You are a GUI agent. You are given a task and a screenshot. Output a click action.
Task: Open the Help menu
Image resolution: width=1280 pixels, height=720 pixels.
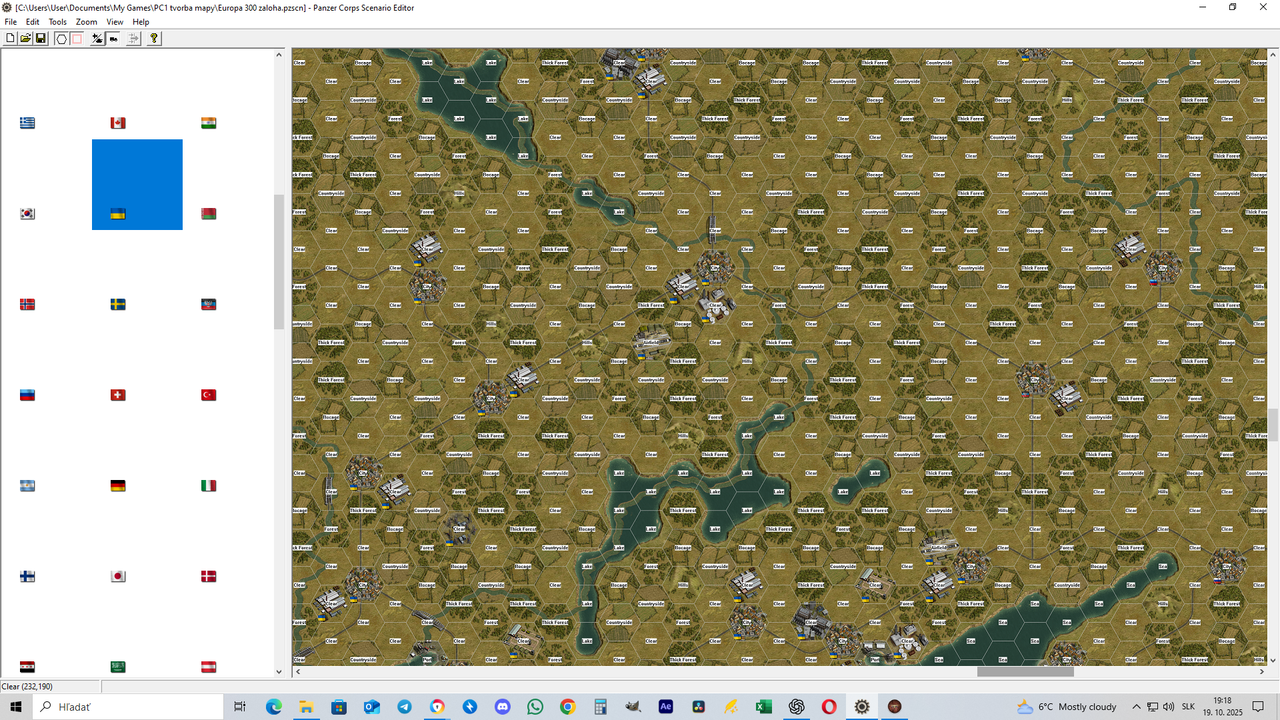(x=141, y=21)
